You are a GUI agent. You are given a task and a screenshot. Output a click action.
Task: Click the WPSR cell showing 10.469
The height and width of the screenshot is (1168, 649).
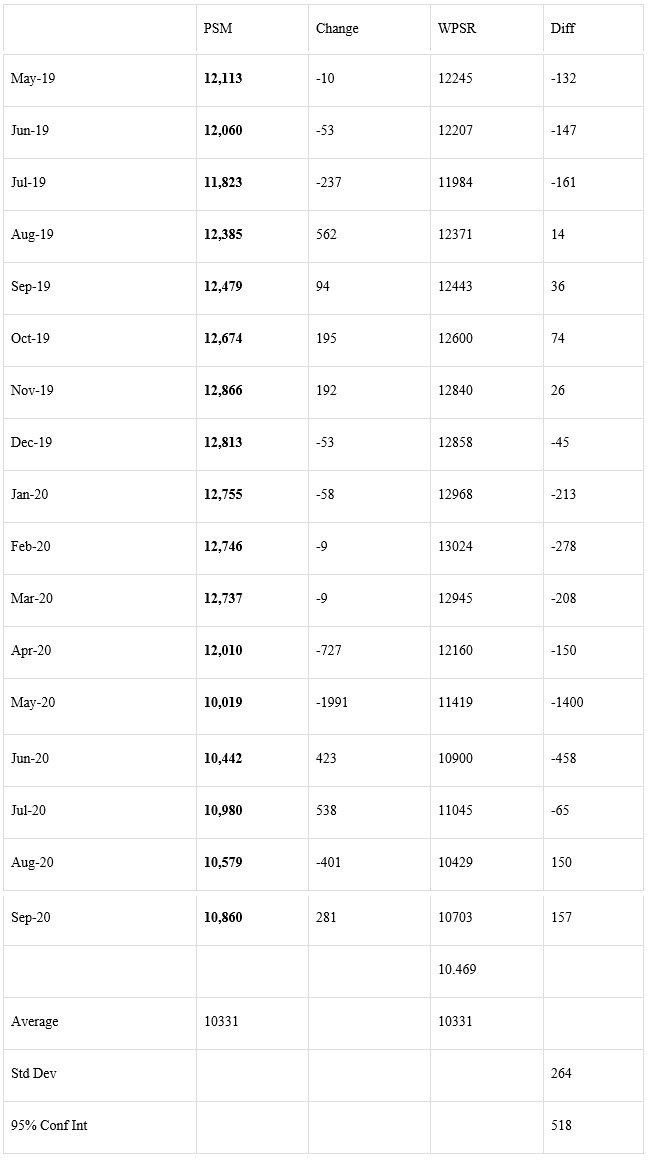tap(457, 969)
